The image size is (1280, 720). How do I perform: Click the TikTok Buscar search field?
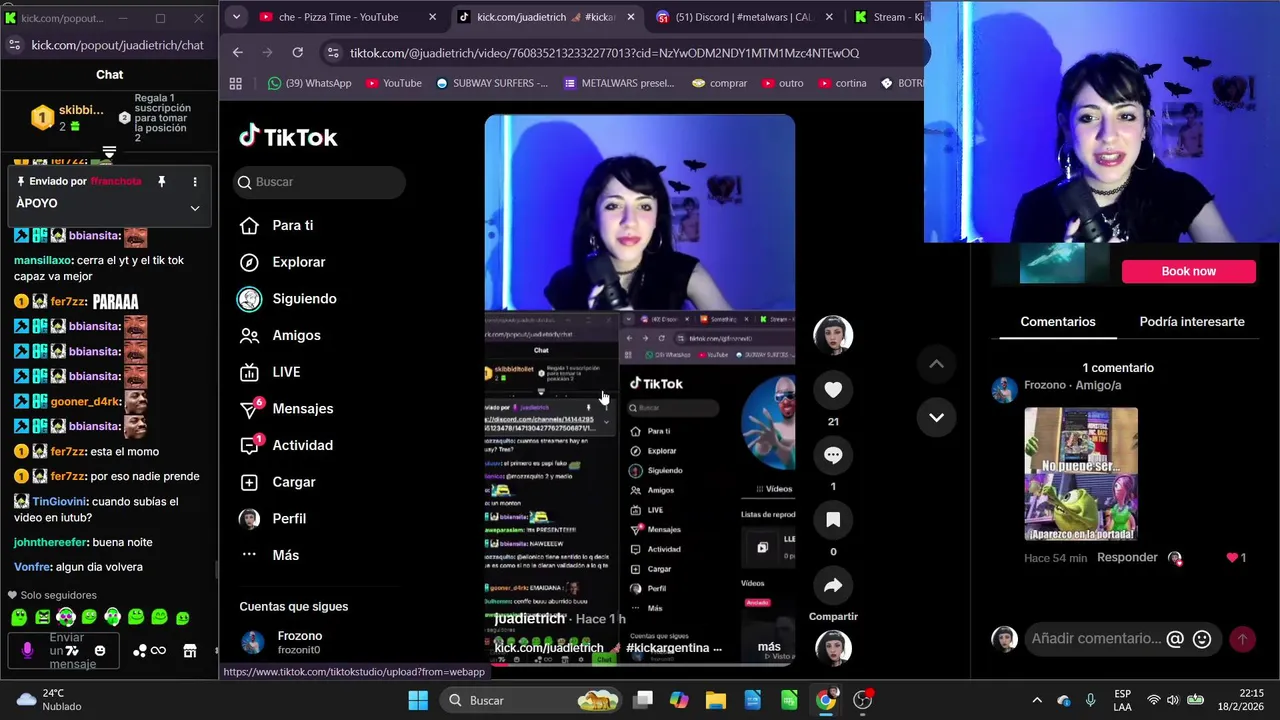click(320, 182)
